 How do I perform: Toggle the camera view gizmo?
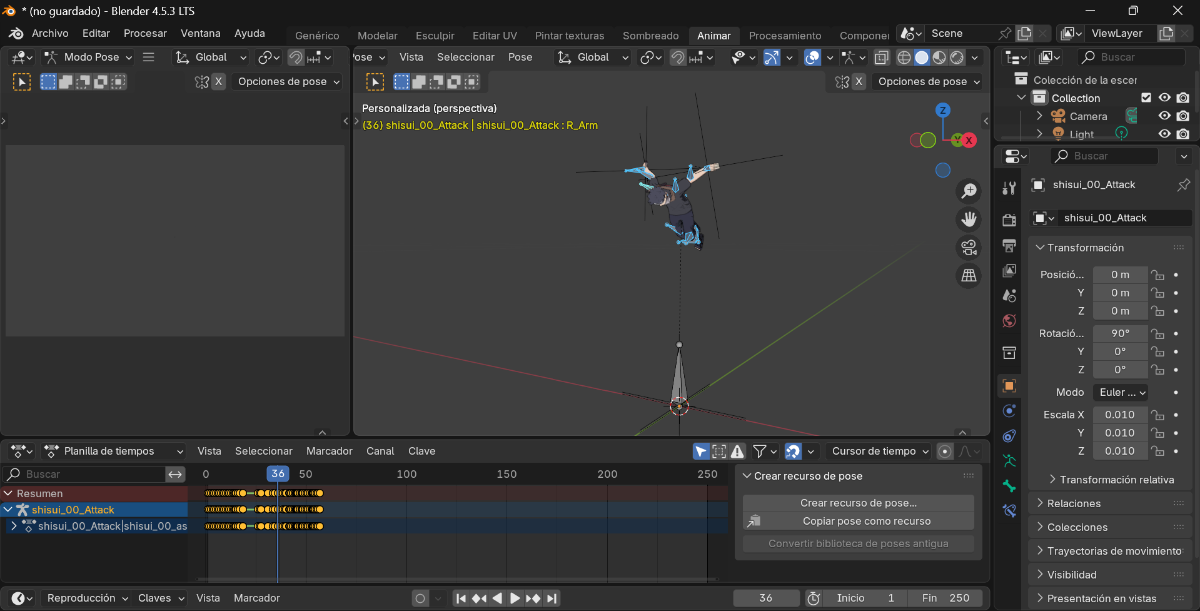(969, 247)
